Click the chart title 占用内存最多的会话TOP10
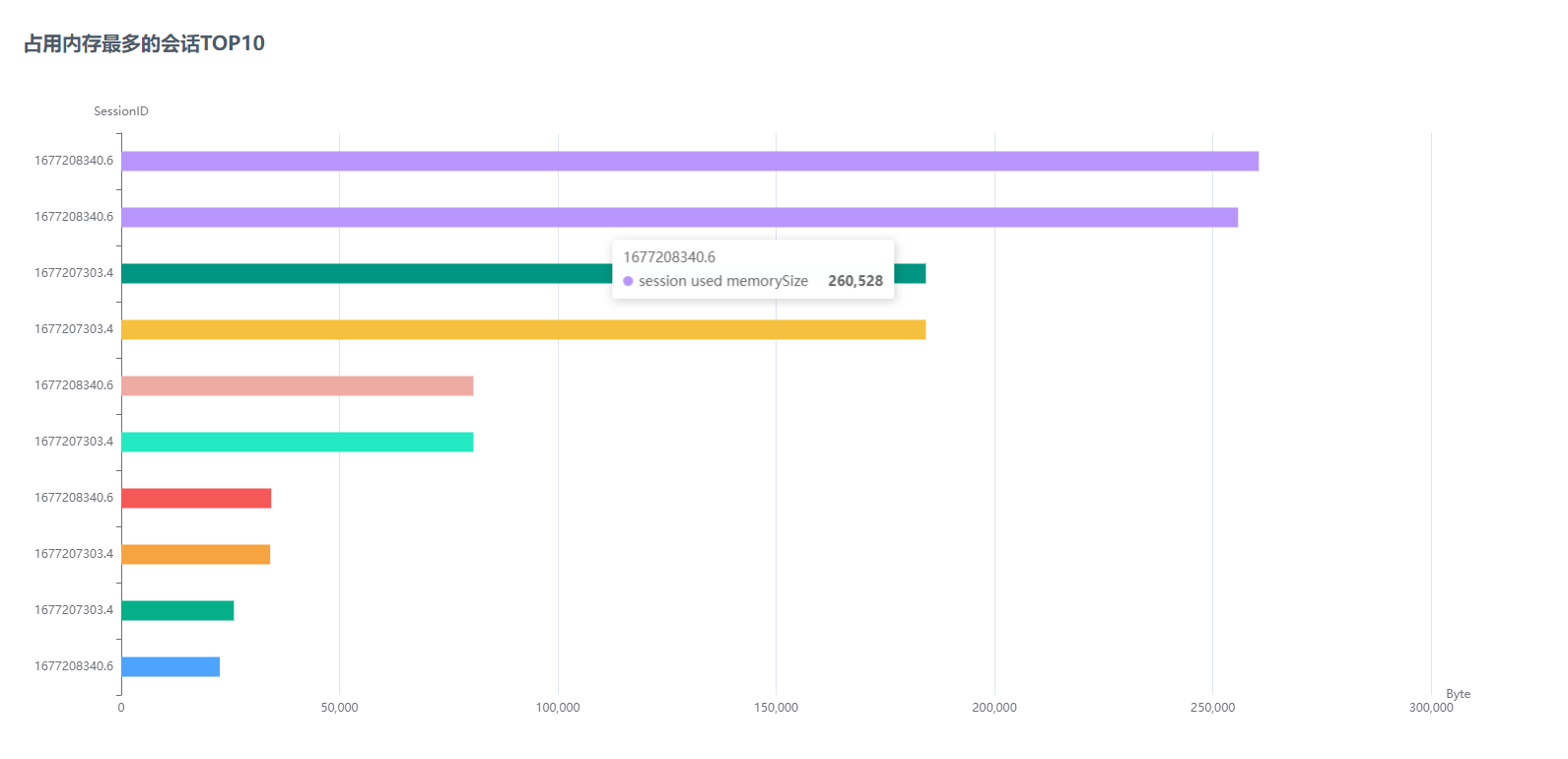Screen dimensions: 1568x759 point(144,43)
